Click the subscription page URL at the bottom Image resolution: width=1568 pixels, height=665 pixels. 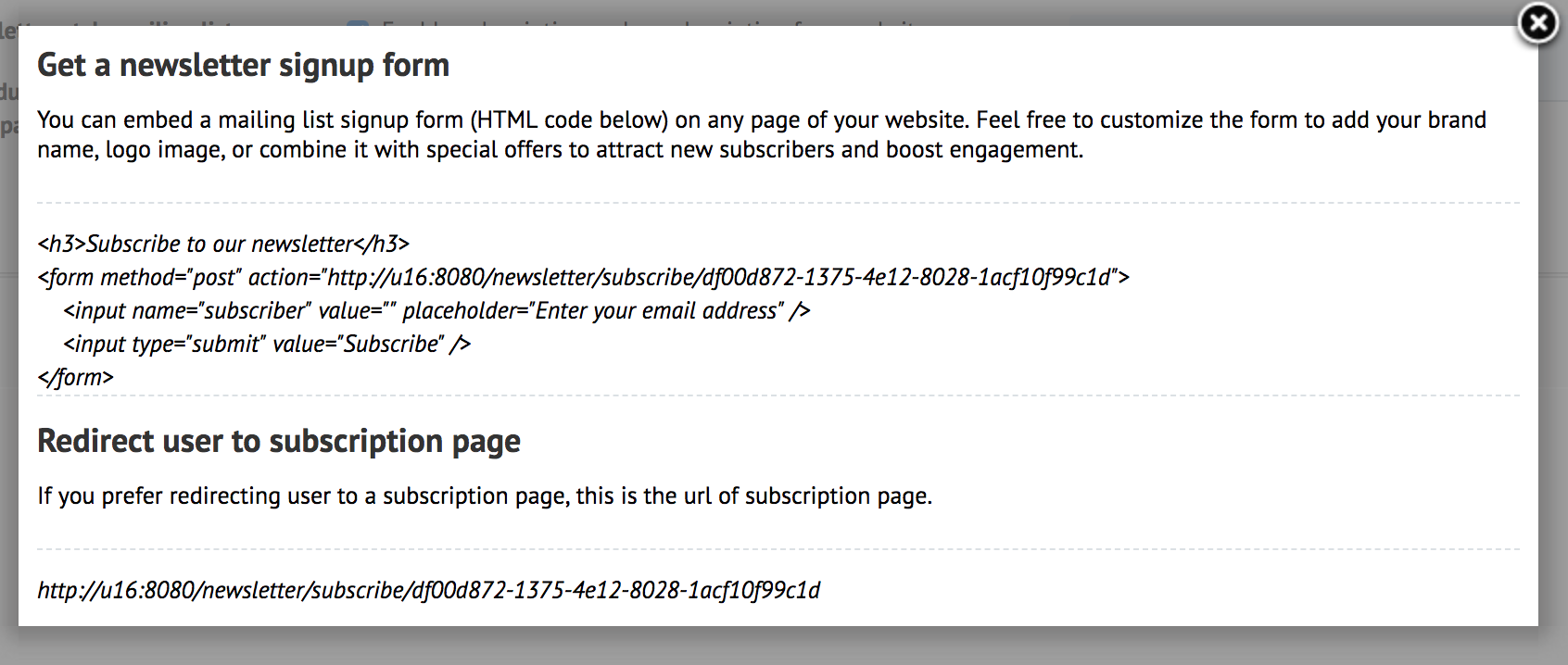click(429, 590)
